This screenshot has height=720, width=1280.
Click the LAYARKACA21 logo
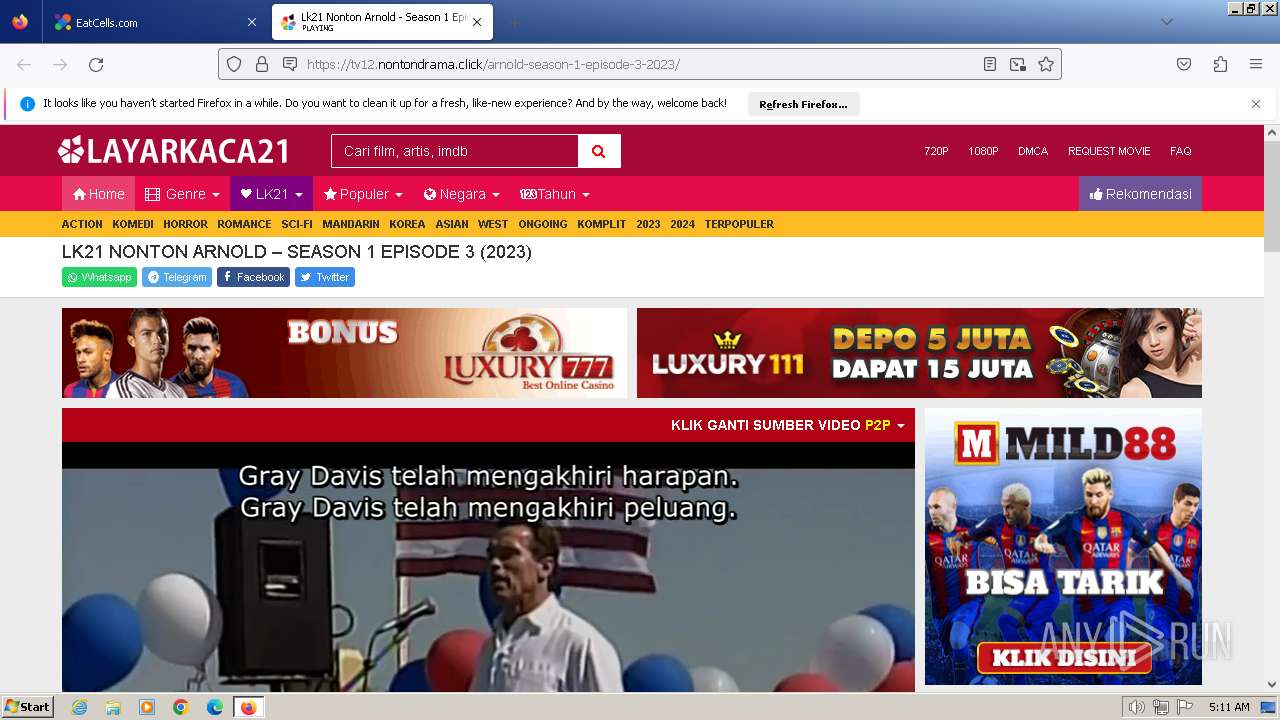pyautogui.click(x=174, y=151)
